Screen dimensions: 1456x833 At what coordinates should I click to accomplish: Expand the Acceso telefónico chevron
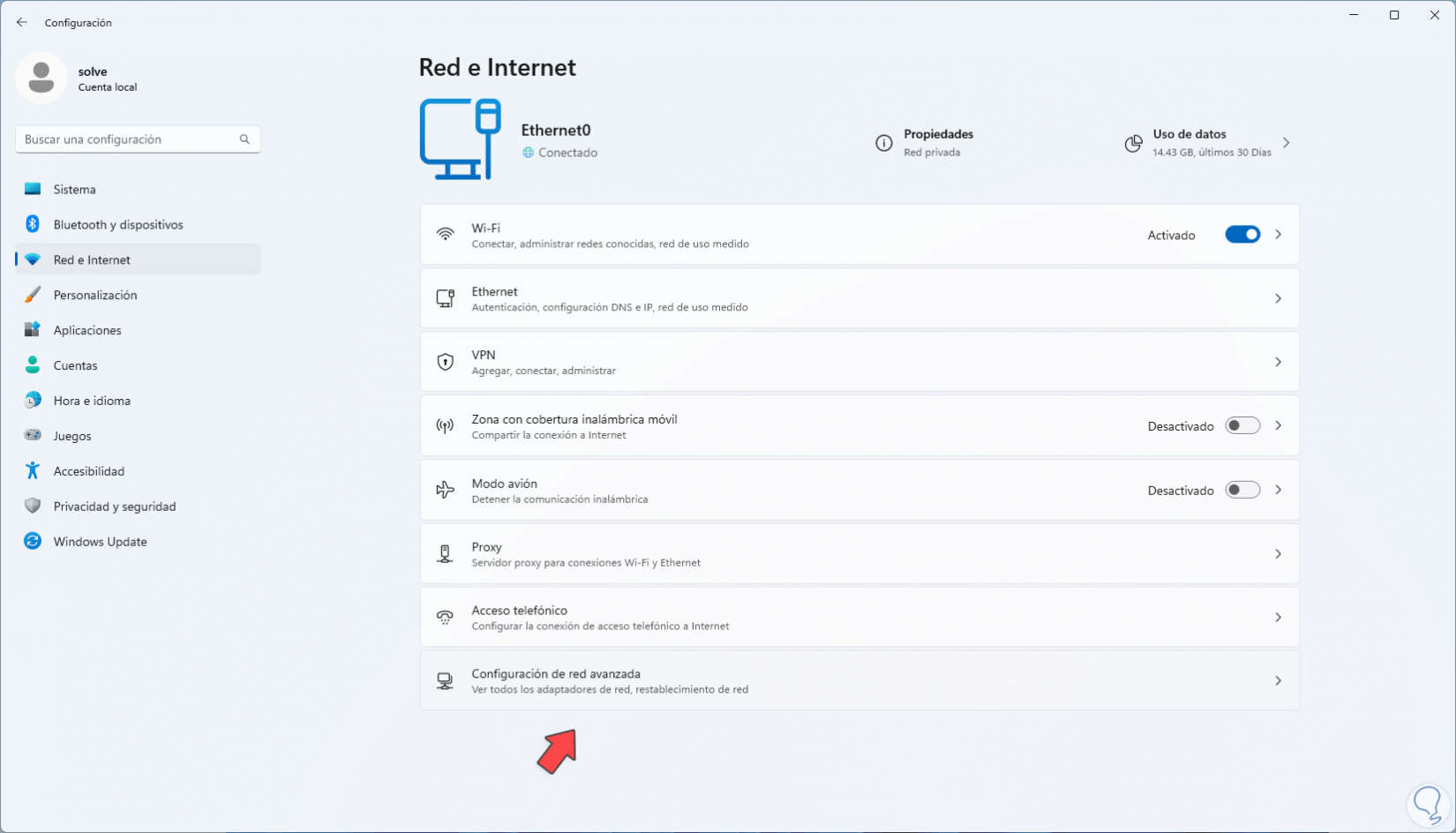tap(1278, 618)
